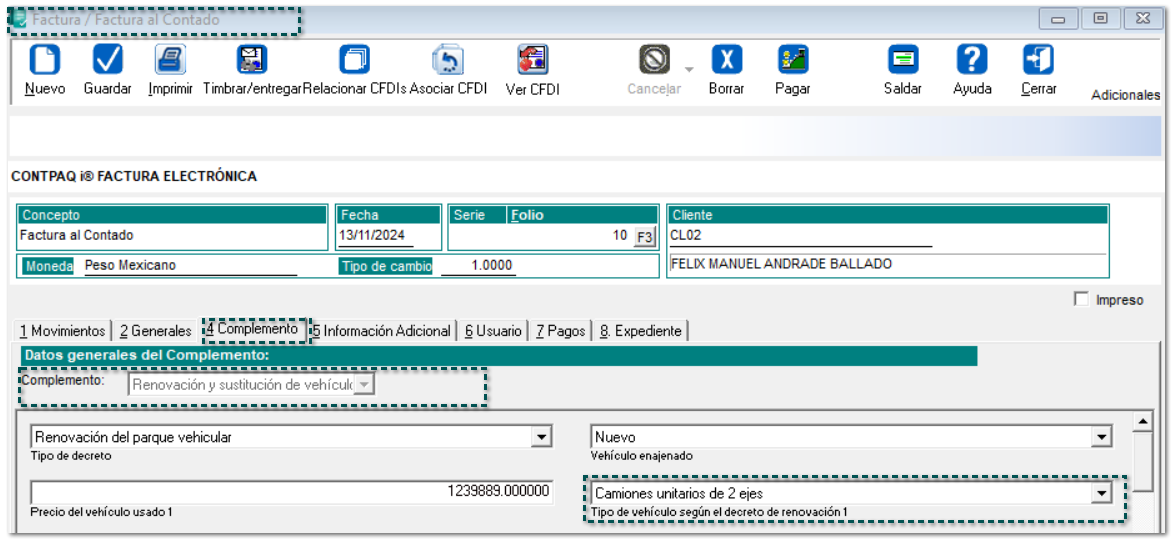Click Precio del vehículo usado field
The image size is (1174, 542).
tap(291, 492)
